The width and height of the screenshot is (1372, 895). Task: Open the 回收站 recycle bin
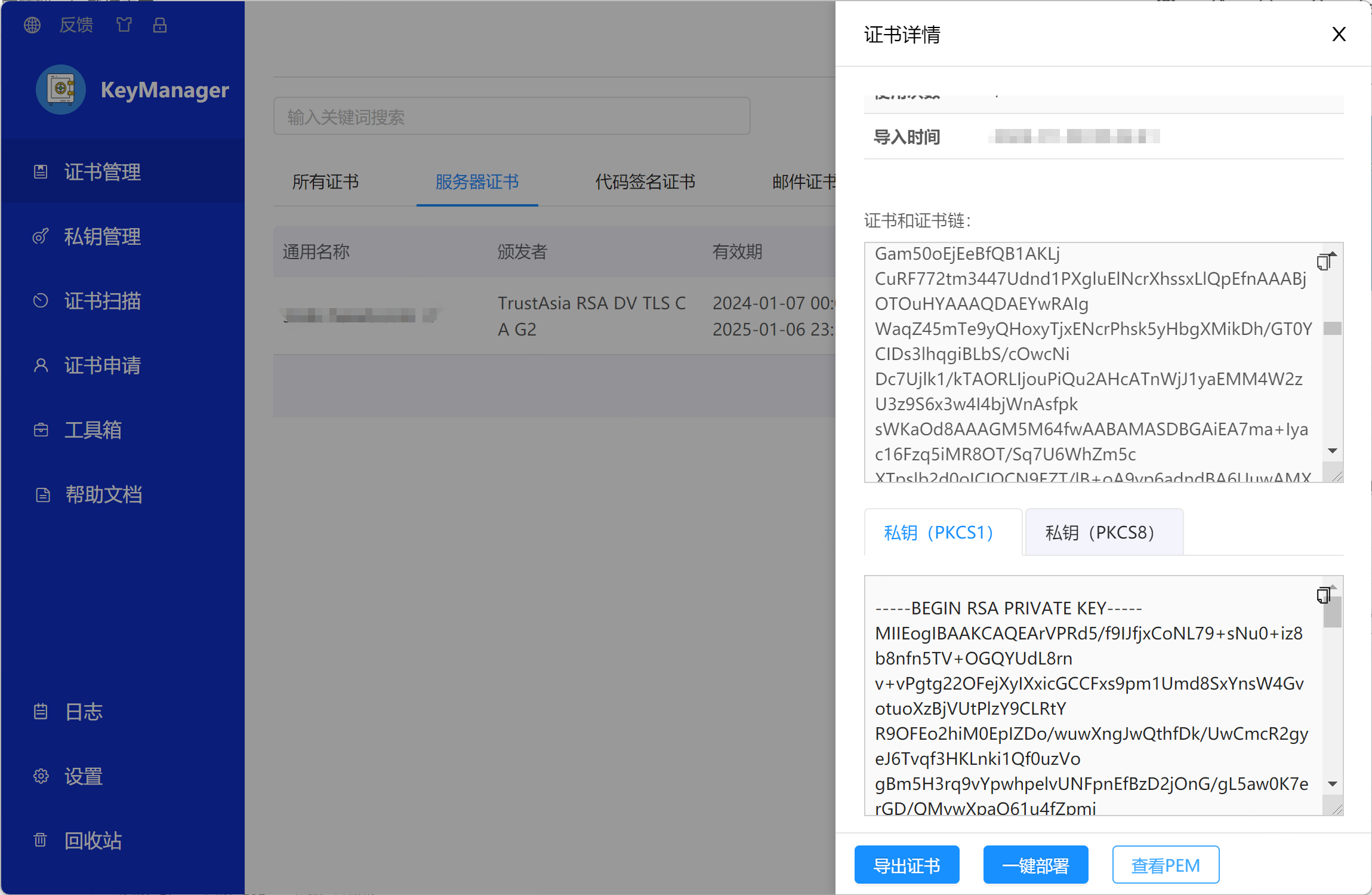tap(93, 841)
